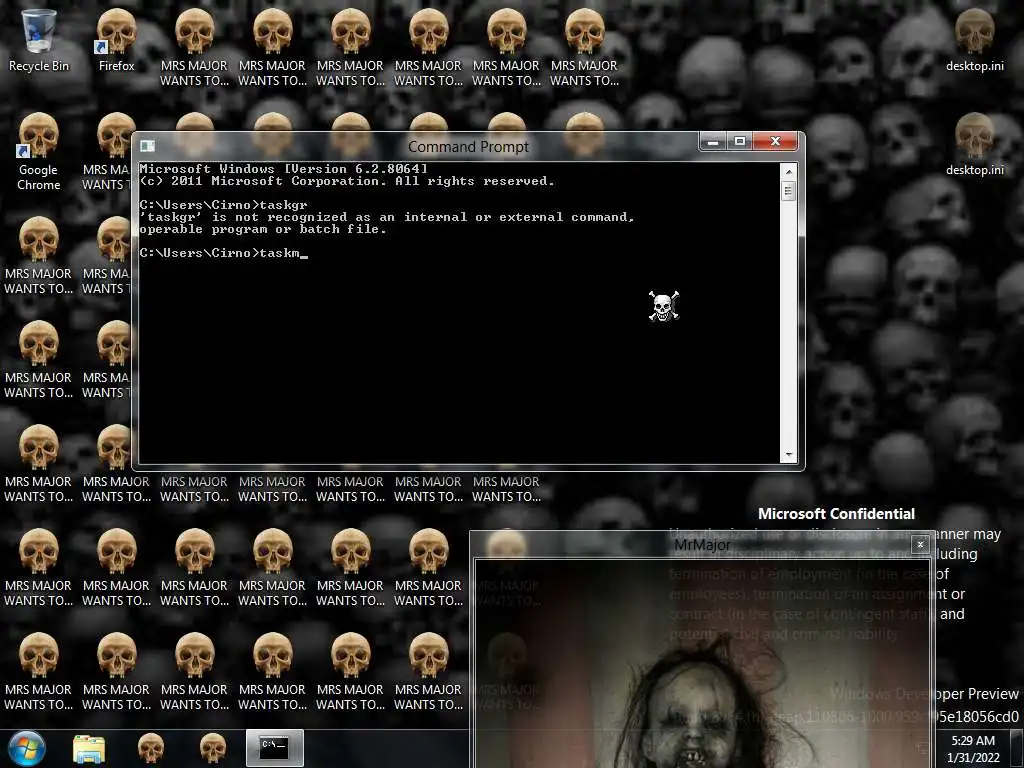The image size is (1024, 768).
Task: Click the skull taskbar icon beside Command Prompt button
Action: click(x=213, y=748)
